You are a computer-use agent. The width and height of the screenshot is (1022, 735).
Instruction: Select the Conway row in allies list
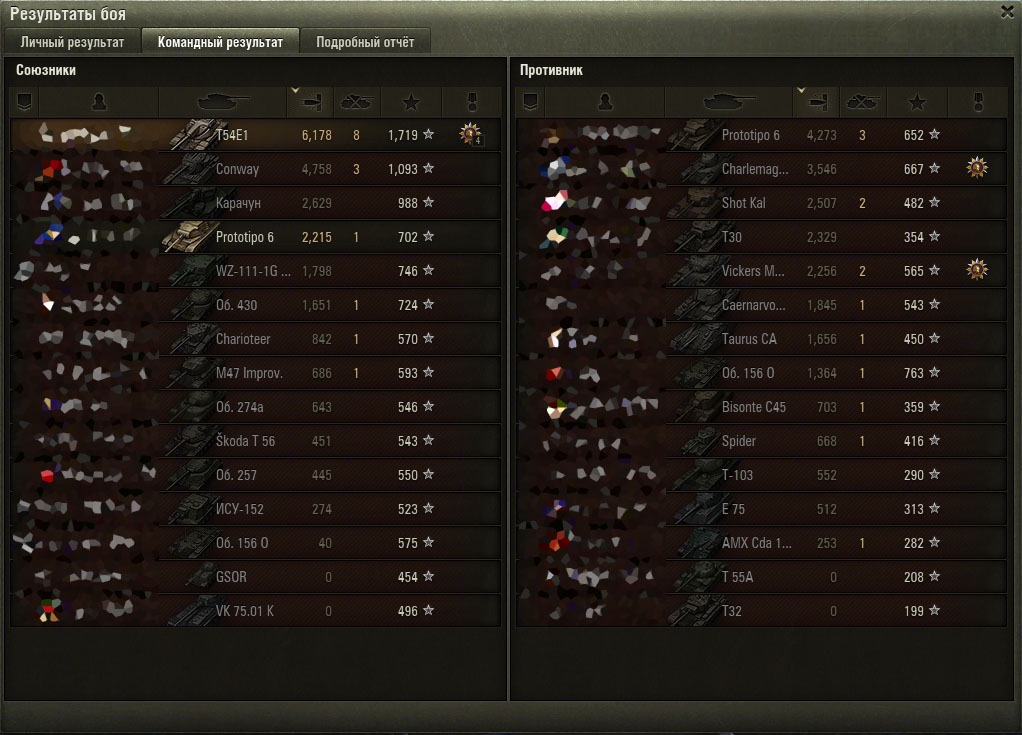pyautogui.click(x=256, y=169)
